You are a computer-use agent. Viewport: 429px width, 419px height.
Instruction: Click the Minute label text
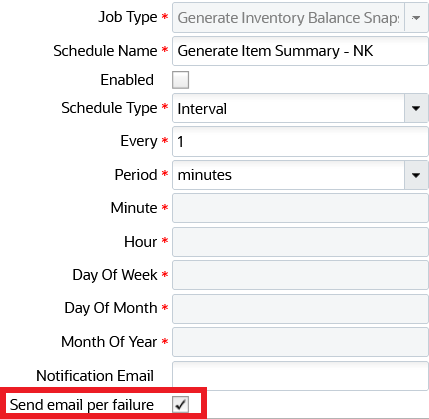coord(134,208)
